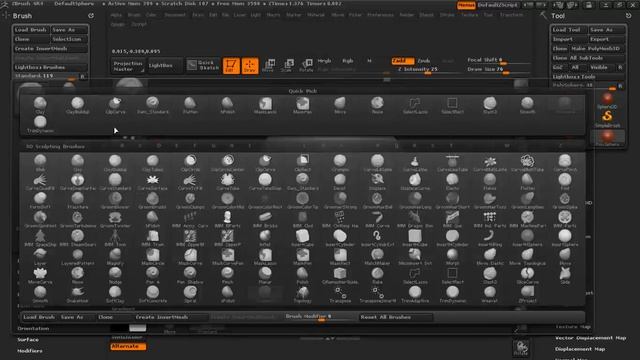640x360 pixels.
Task: Choose the ClipCircle brush
Action: pyautogui.click(x=190, y=163)
